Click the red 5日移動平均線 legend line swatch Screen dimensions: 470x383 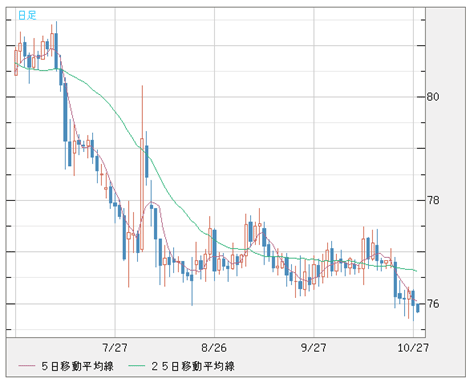pyautogui.click(x=27, y=366)
